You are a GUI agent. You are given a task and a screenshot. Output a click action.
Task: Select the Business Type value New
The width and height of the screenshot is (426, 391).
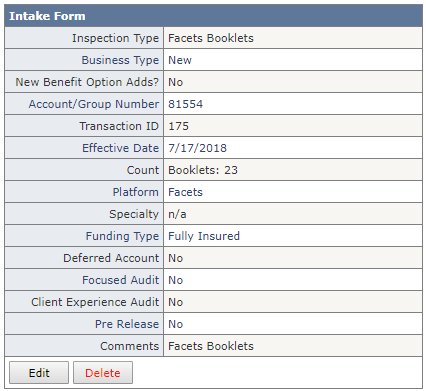pyautogui.click(x=180, y=60)
